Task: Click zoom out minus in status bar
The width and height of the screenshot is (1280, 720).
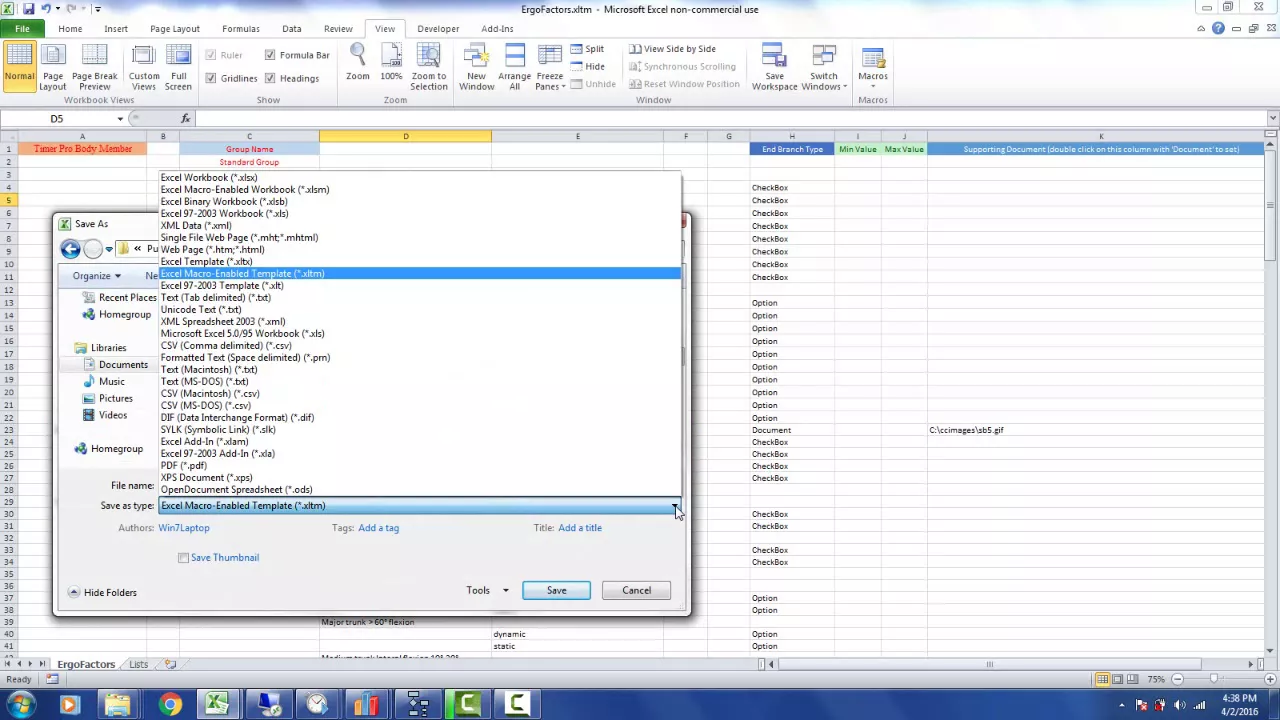Action: coord(1177,679)
